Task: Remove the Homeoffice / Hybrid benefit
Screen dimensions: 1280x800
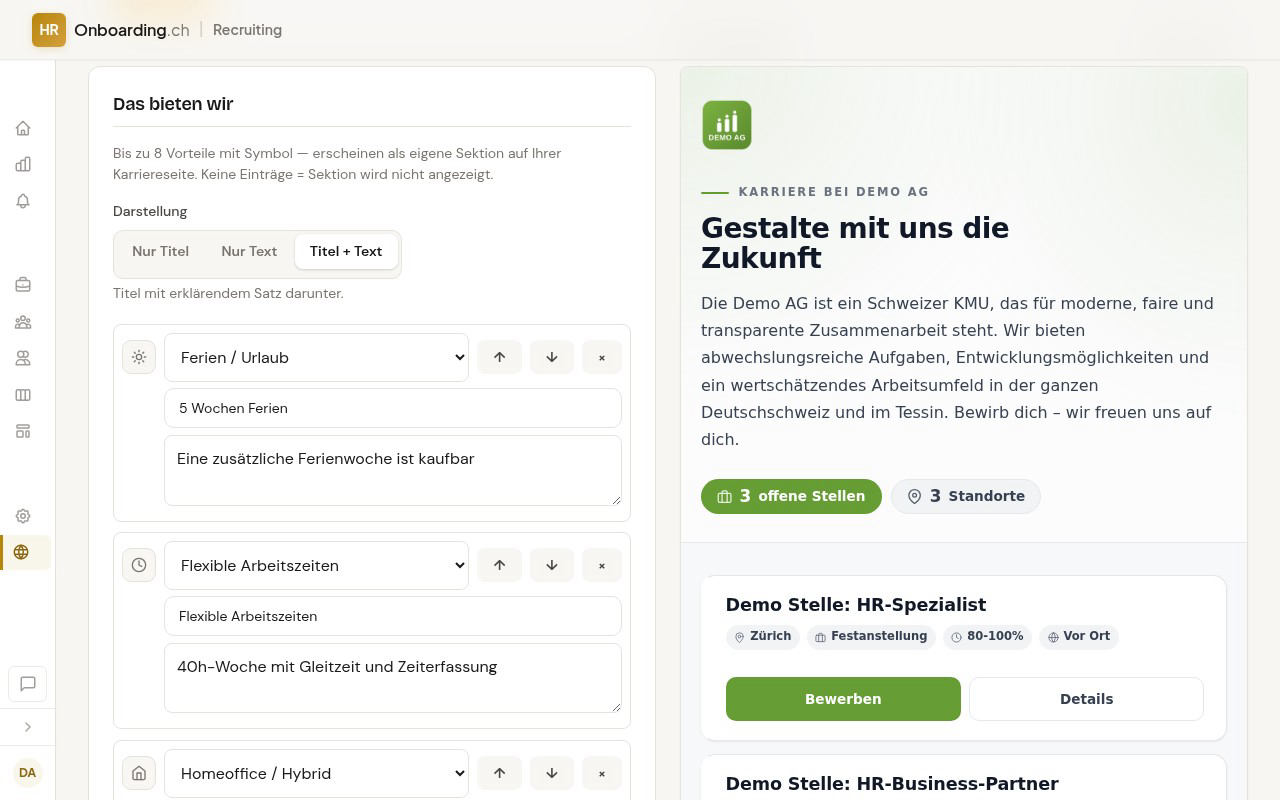Action: click(601, 773)
